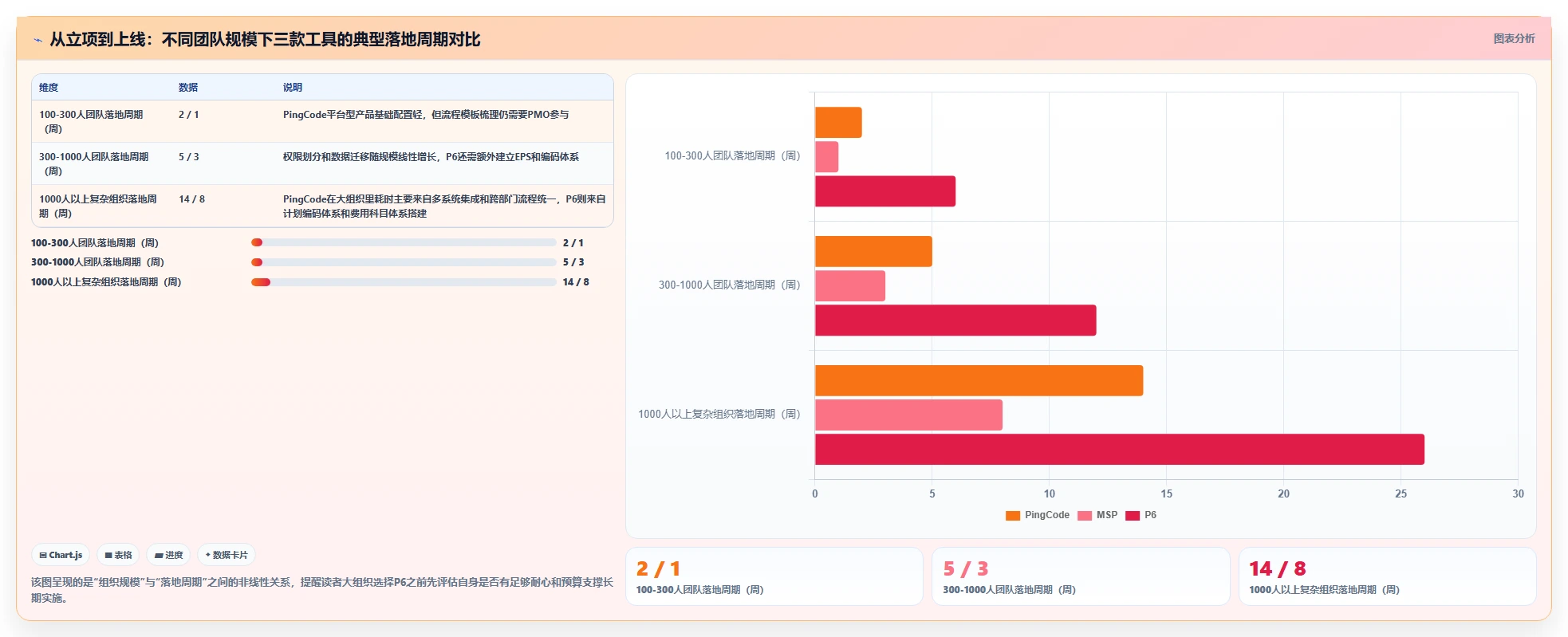Click the 图表分析 label in header
This screenshot has height=637, width=1568.
(x=1514, y=38)
